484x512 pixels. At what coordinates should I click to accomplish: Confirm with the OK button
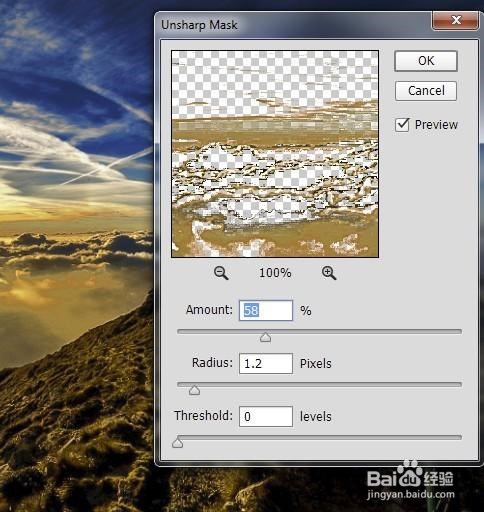426,61
